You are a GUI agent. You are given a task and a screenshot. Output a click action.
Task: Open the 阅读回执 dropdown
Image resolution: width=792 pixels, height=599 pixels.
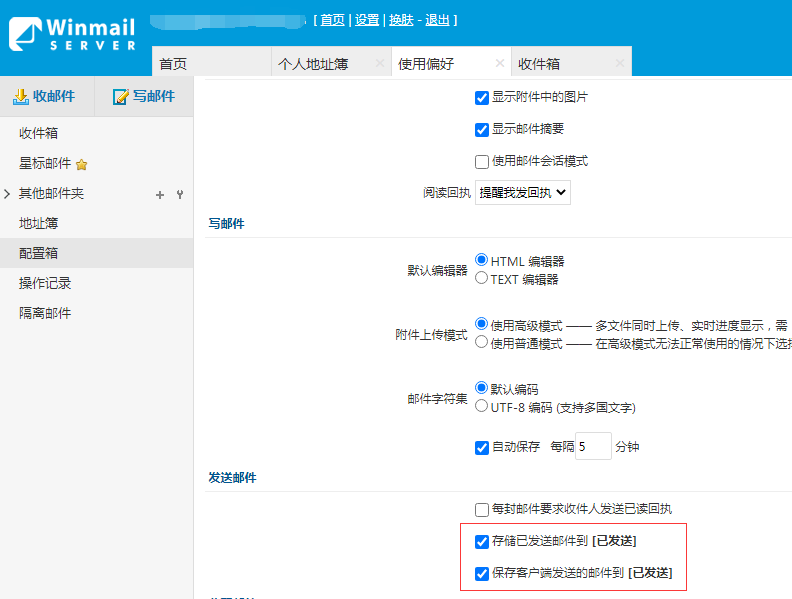pyautogui.click(x=522, y=192)
